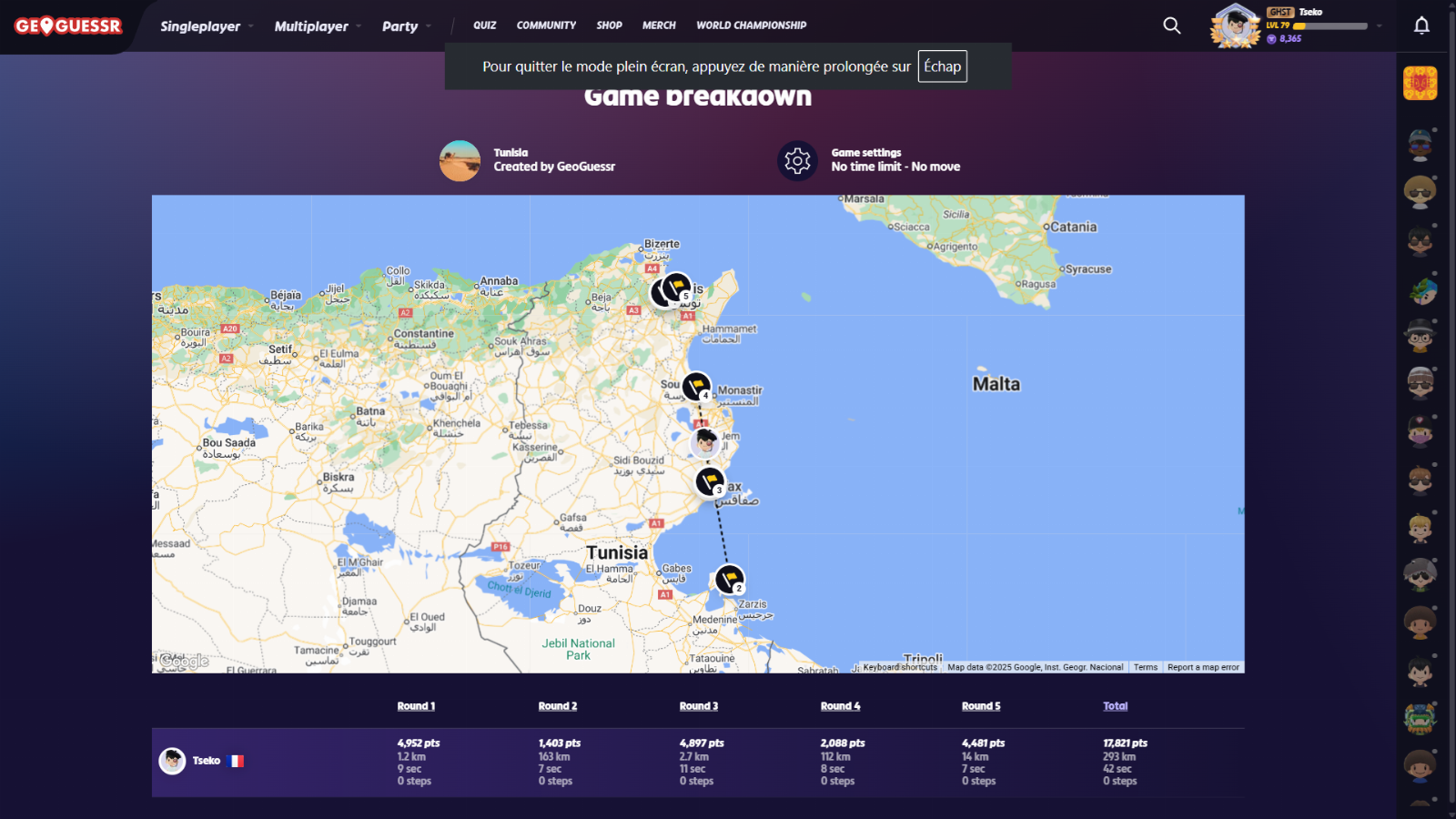Image resolution: width=1456 pixels, height=819 pixels.
Task: Select the round 4 flag marker near Sousse
Action: [696, 386]
